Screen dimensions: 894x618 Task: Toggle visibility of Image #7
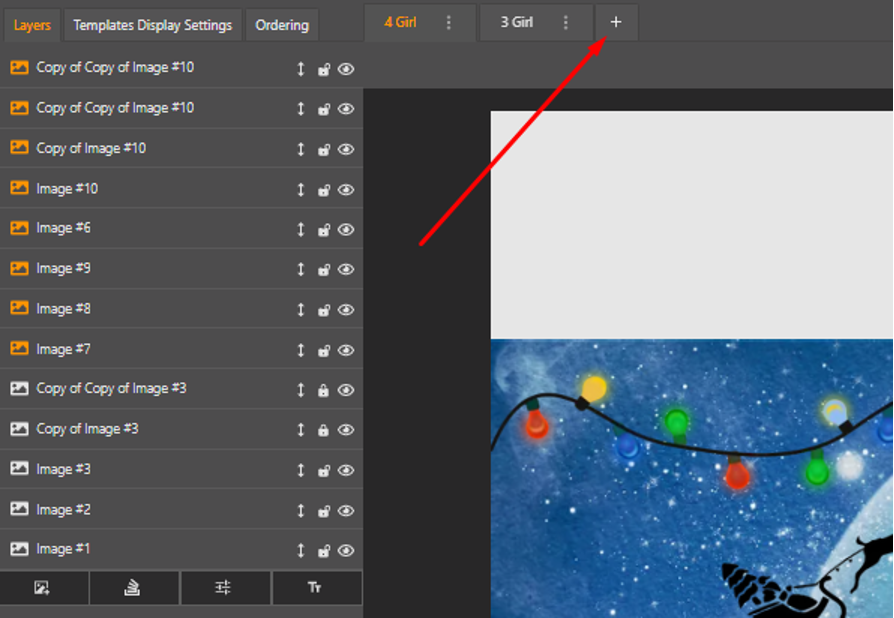tap(346, 351)
